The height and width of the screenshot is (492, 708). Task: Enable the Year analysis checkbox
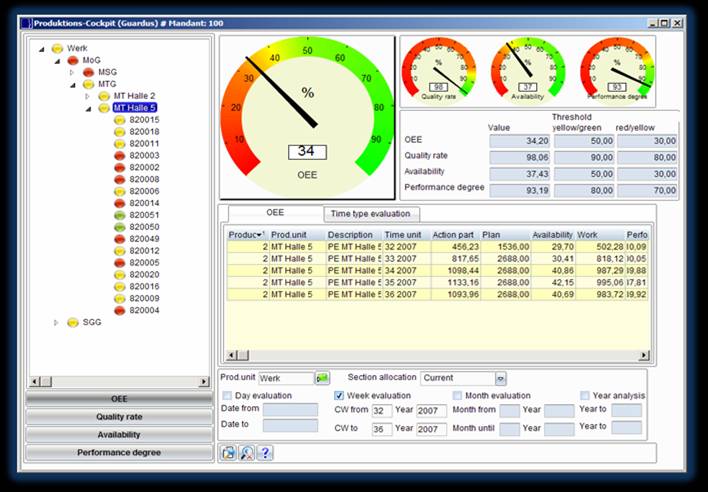tap(584, 396)
